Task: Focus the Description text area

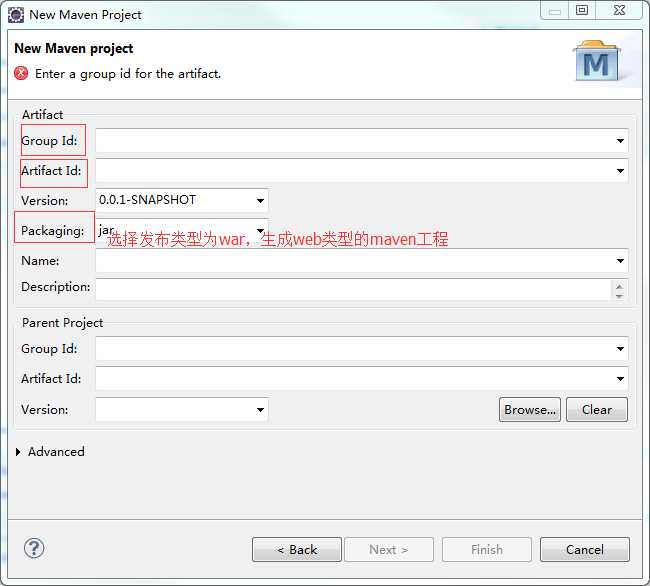Action: point(353,289)
